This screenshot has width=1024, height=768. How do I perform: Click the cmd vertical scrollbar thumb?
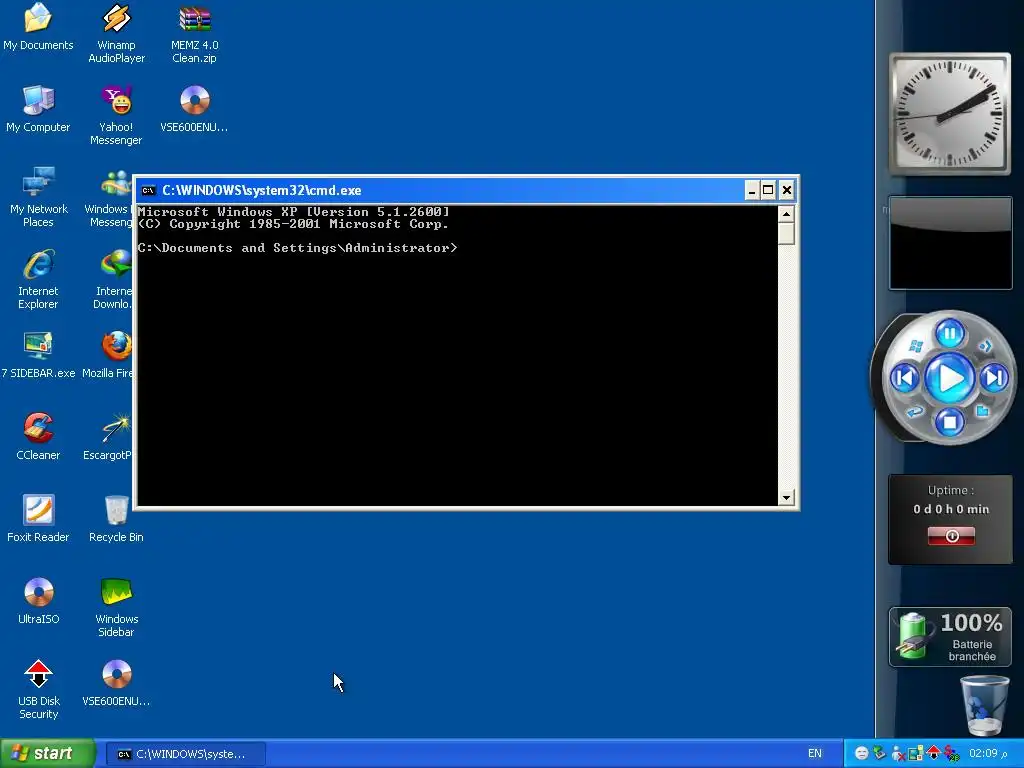coord(786,234)
